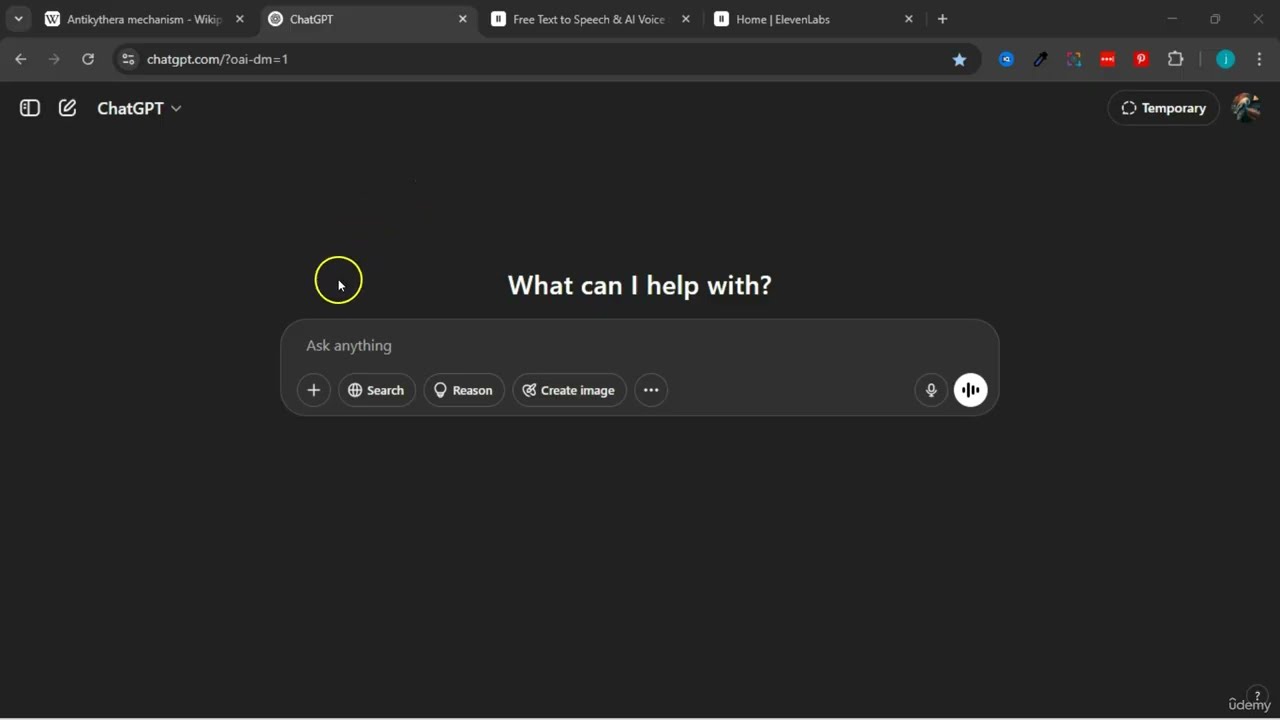Image resolution: width=1280 pixels, height=720 pixels.
Task: Enable the Search tool
Action: (377, 390)
